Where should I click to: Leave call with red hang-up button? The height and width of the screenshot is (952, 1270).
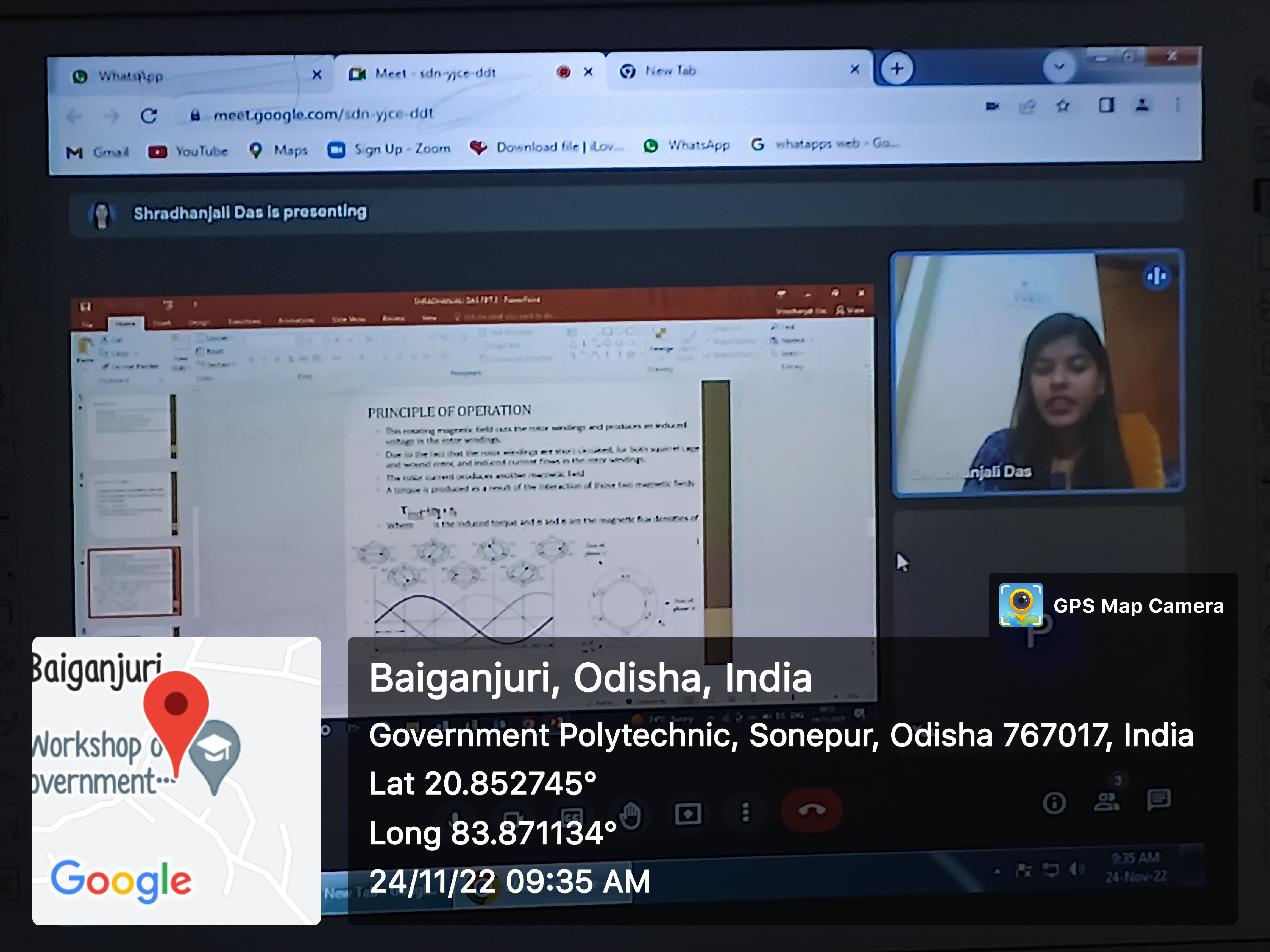[x=812, y=810]
